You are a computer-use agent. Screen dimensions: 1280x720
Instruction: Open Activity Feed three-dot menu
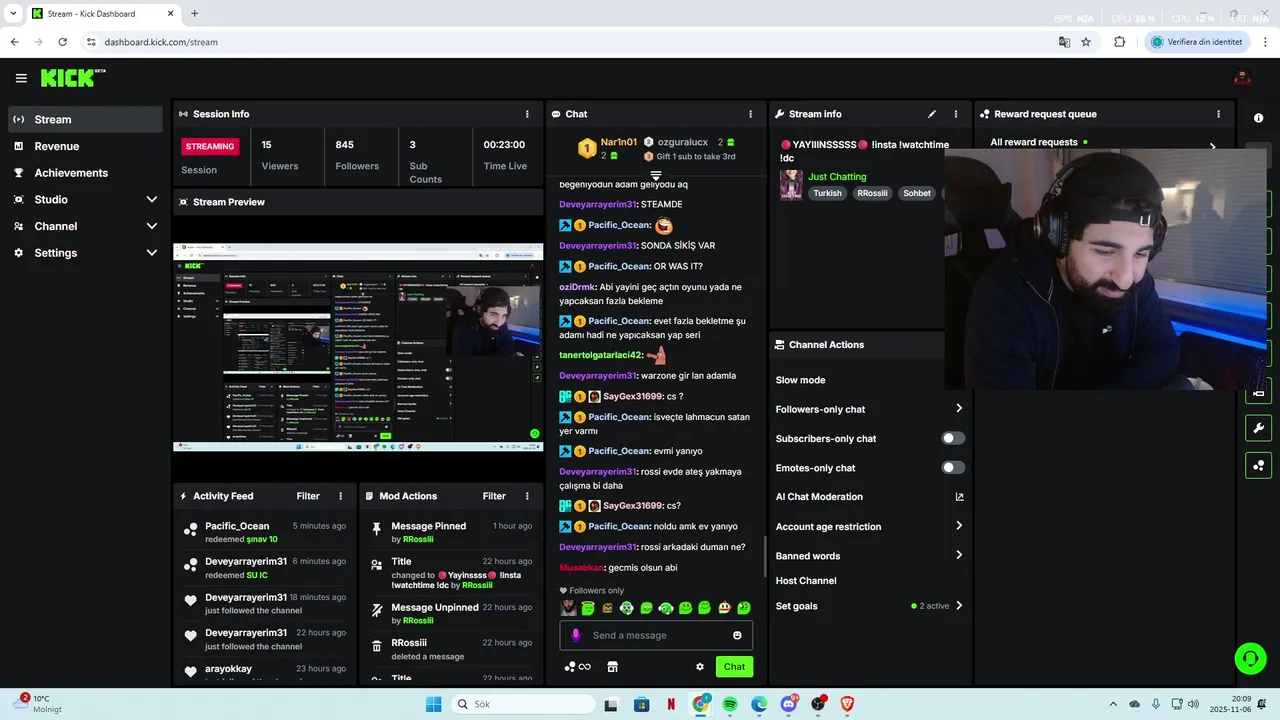tap(340, 496)
